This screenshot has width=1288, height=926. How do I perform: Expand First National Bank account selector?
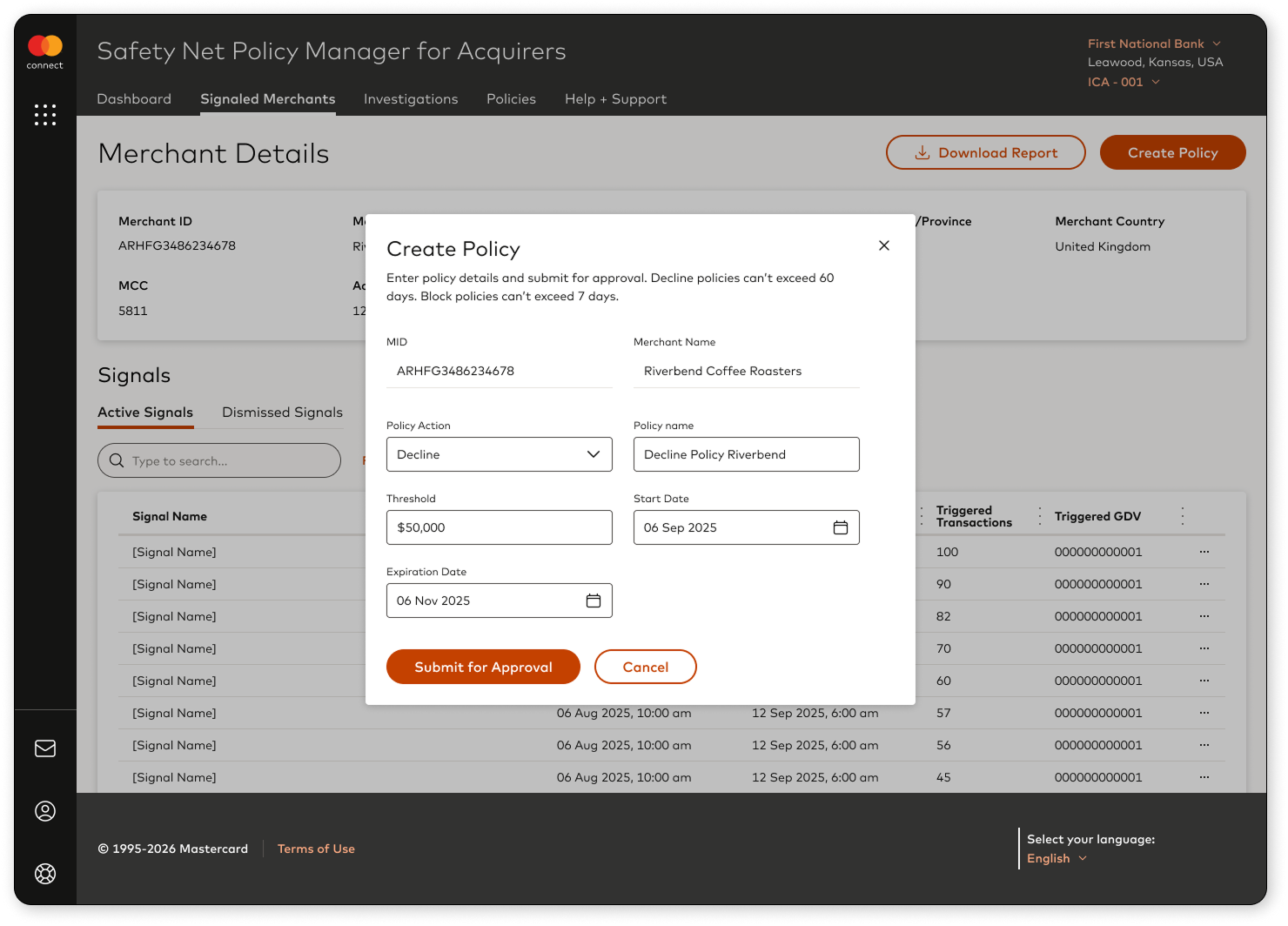point(1155,44)
